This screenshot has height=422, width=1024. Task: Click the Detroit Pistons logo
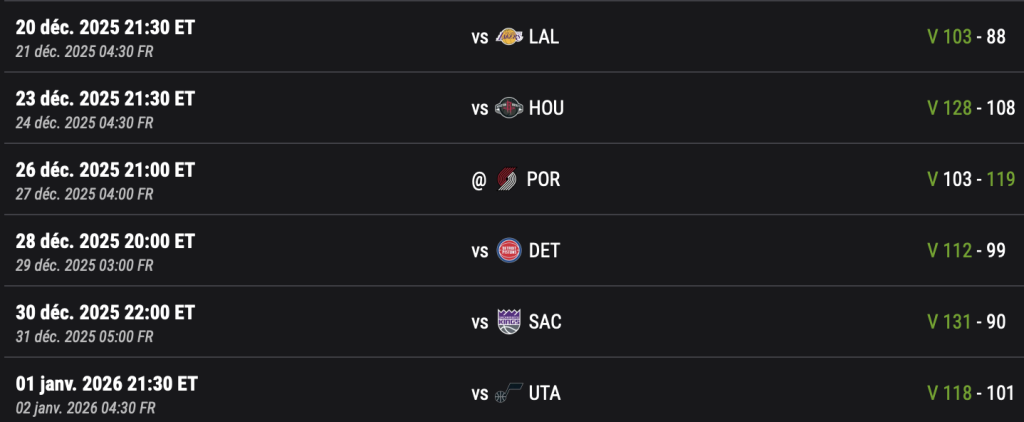coord(509,250)
